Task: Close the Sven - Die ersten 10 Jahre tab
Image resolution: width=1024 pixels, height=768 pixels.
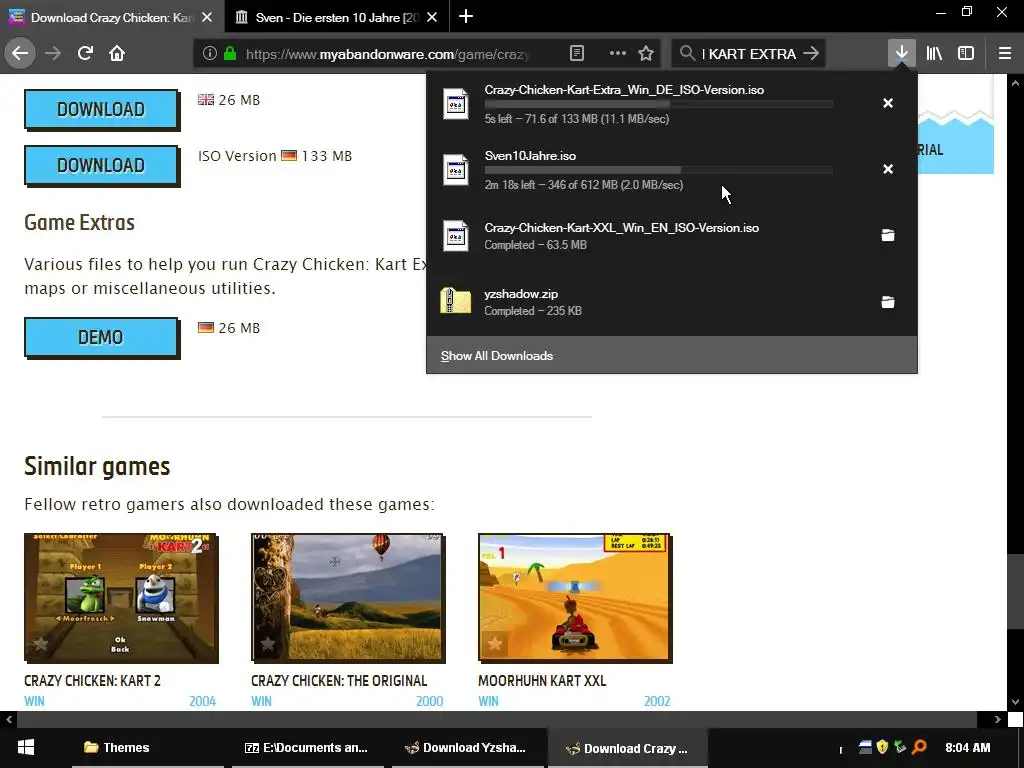Action: (x=432, y=18)
